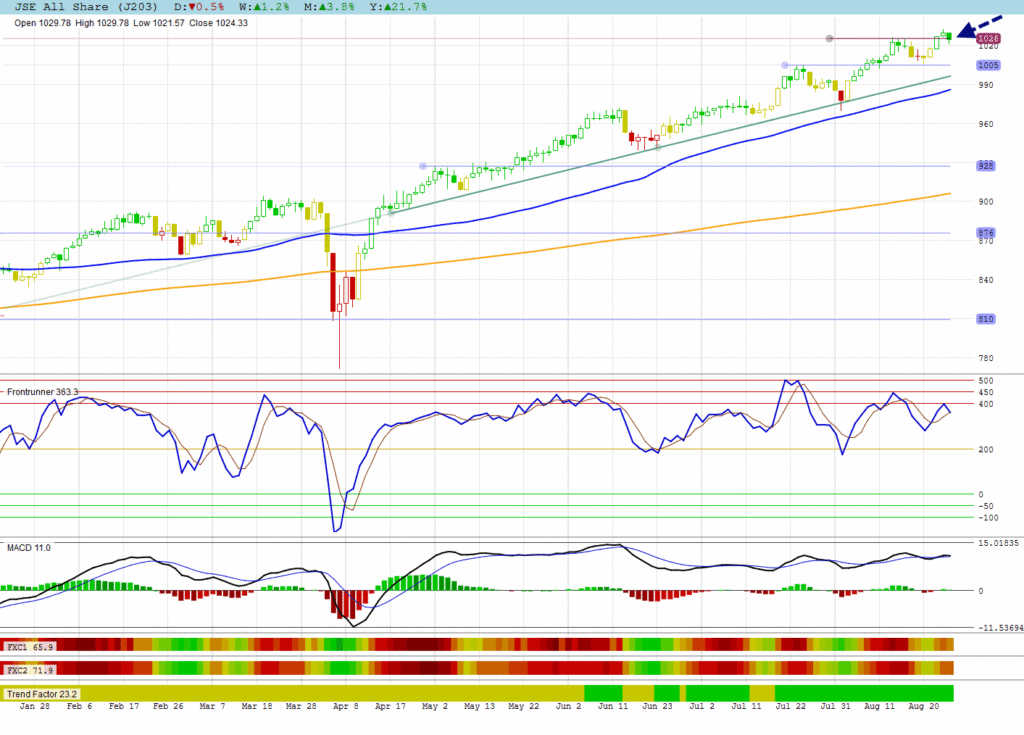Click the FXC2 71.9 label

[x=30, y=670]
